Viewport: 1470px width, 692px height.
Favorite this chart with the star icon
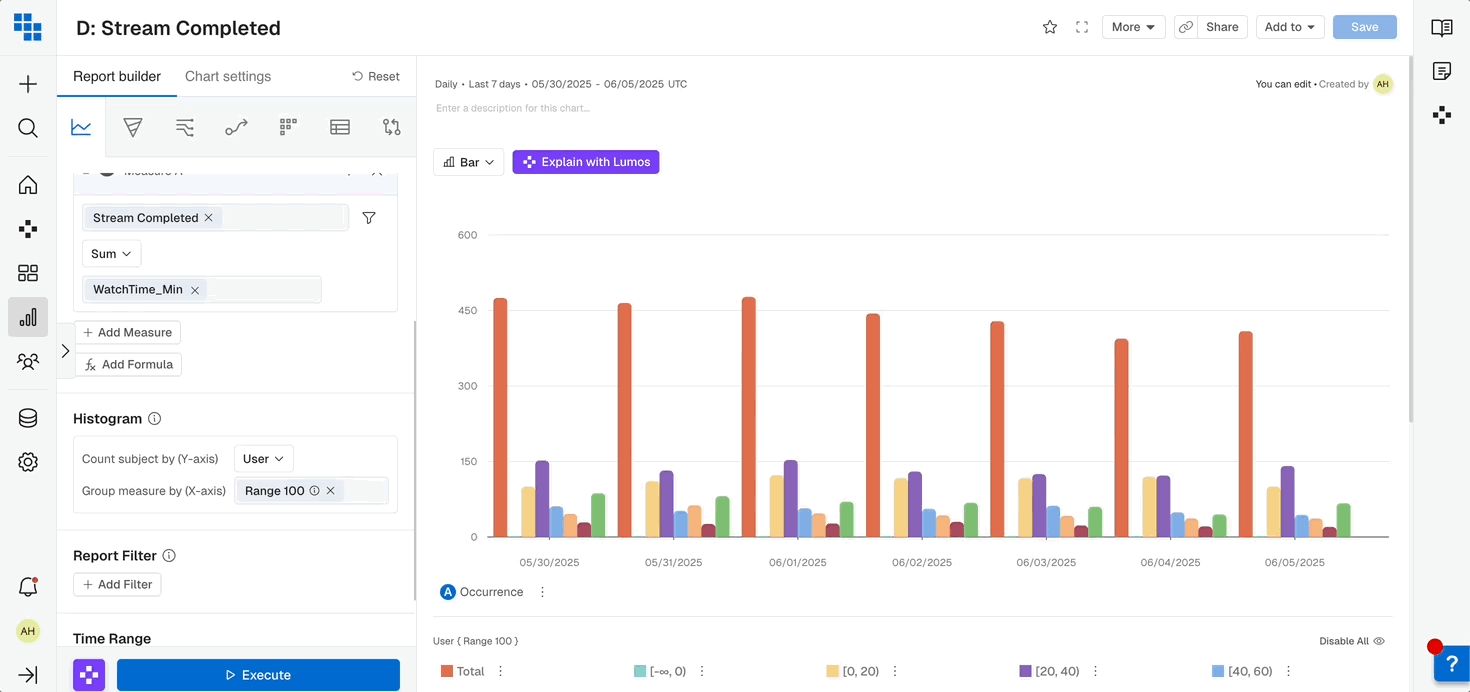point(1050,28)
